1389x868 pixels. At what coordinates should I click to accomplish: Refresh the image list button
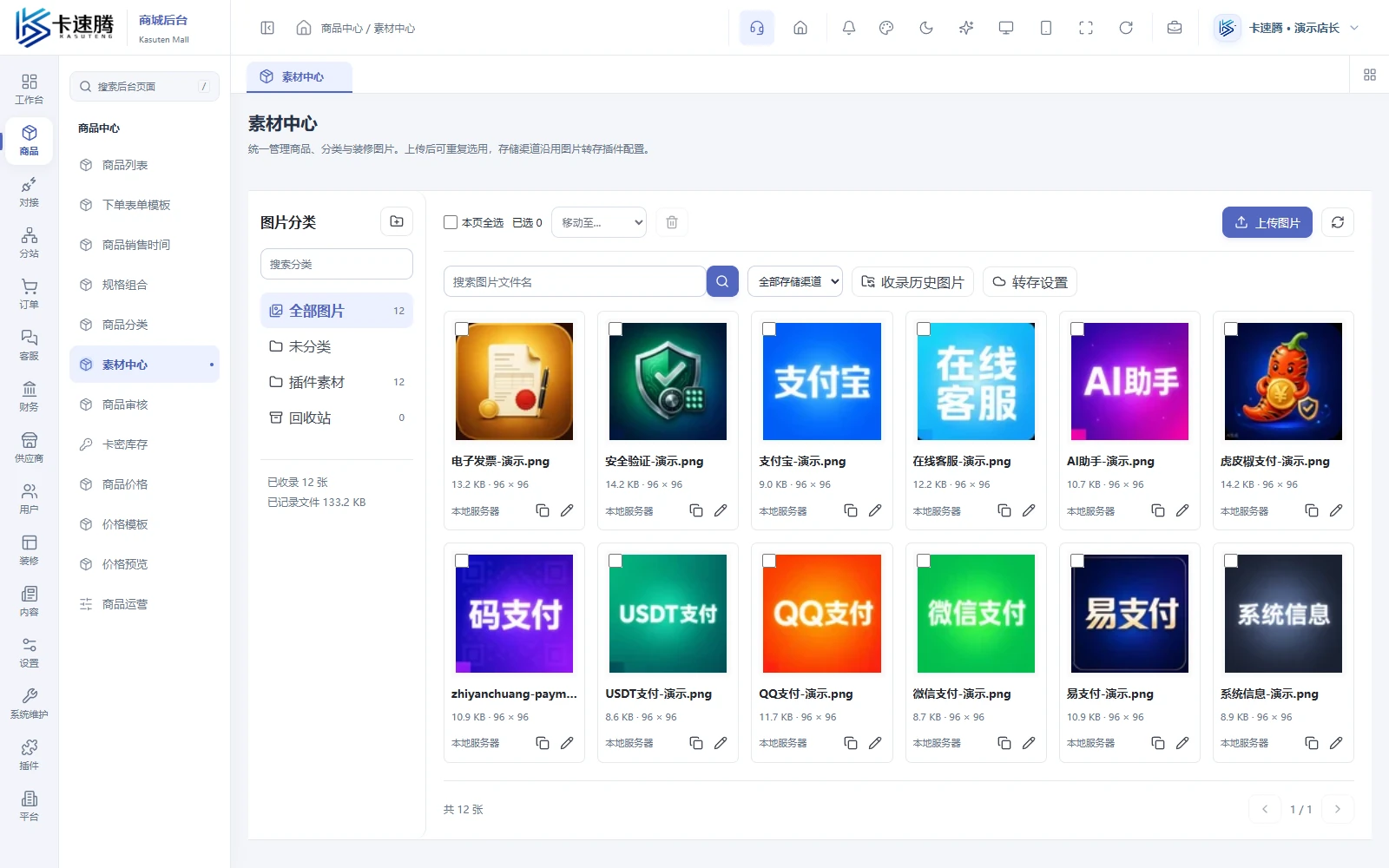(1338, 222)
